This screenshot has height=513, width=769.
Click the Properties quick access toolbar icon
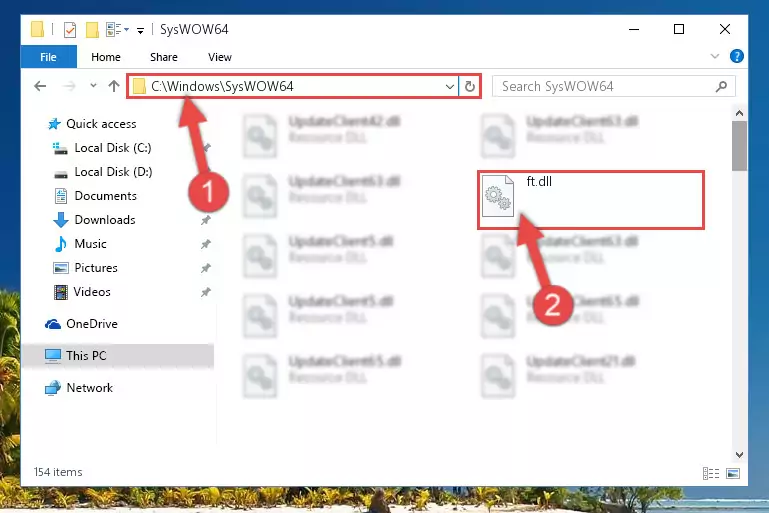click(x=70, y=30)
